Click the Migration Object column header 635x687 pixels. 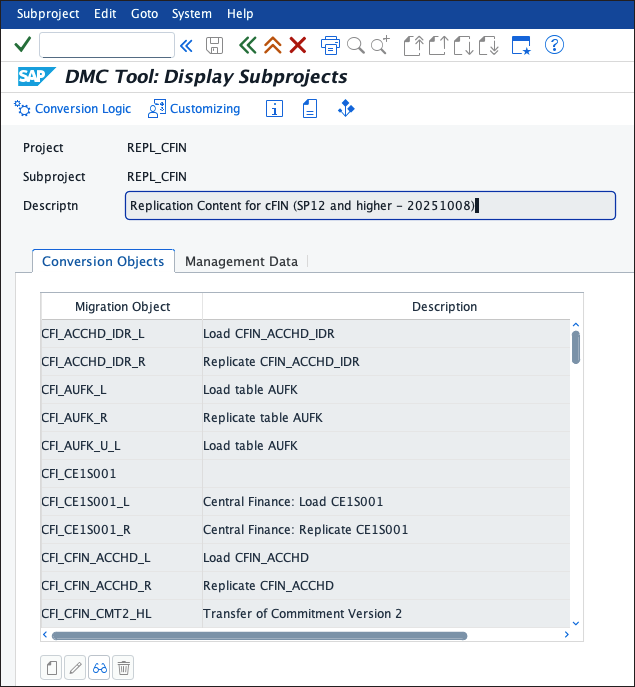coord(122,306)
